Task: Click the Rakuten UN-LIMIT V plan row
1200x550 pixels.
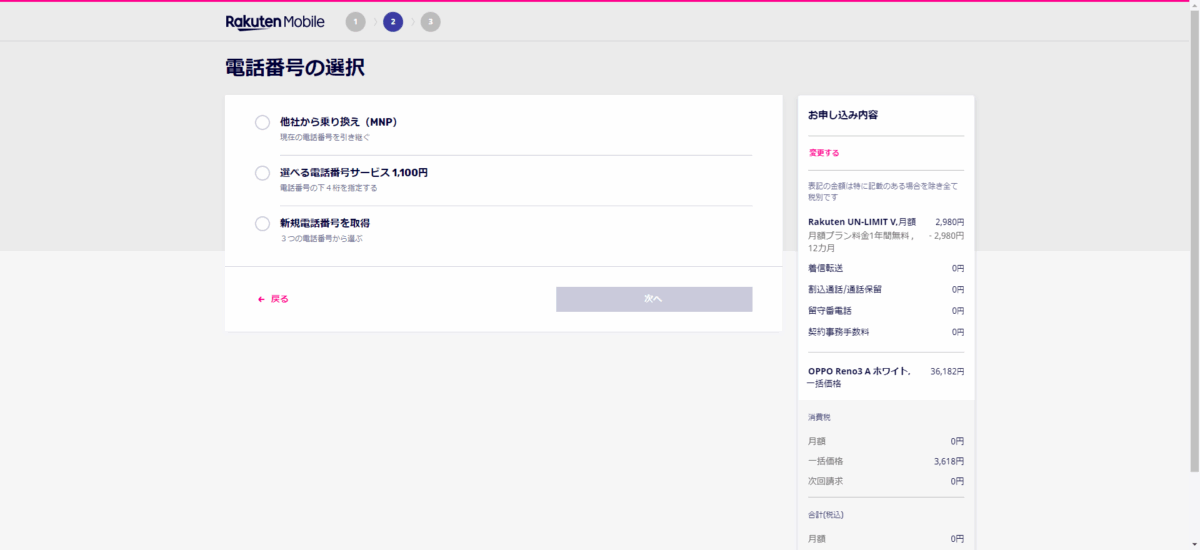Action: pyautogui.click(x=886, y=222)
